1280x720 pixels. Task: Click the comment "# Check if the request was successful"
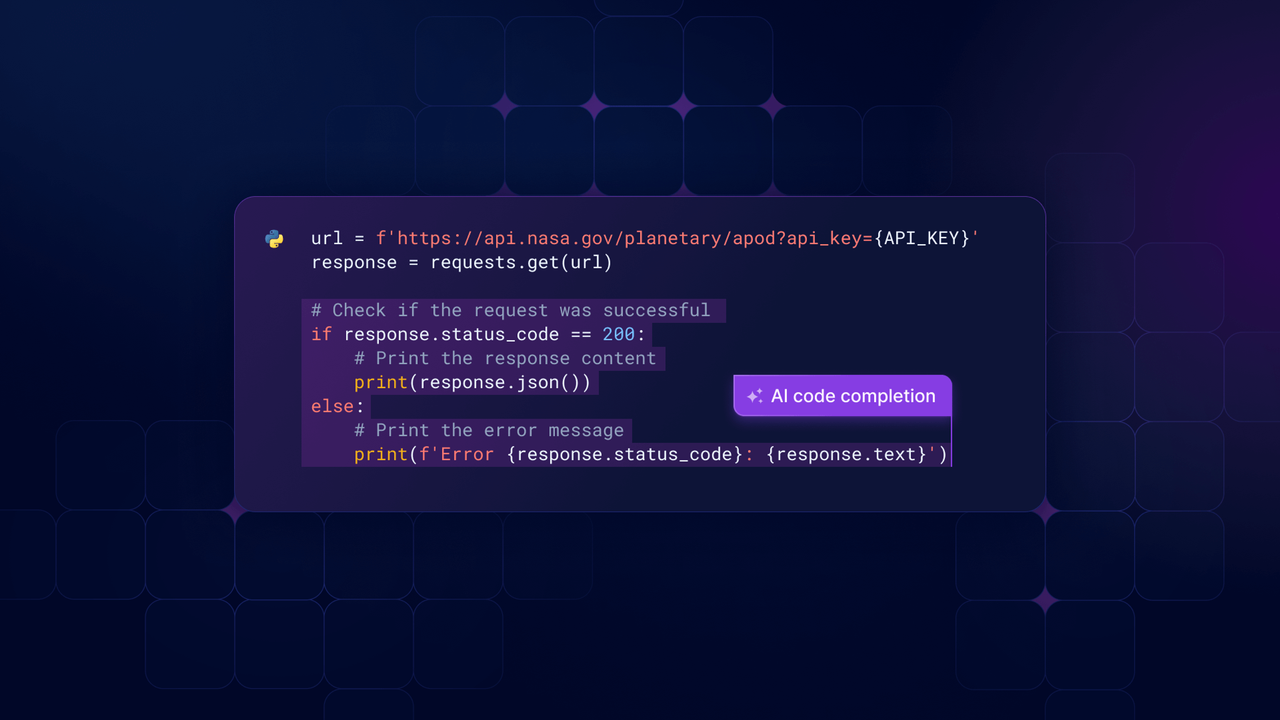511,310
